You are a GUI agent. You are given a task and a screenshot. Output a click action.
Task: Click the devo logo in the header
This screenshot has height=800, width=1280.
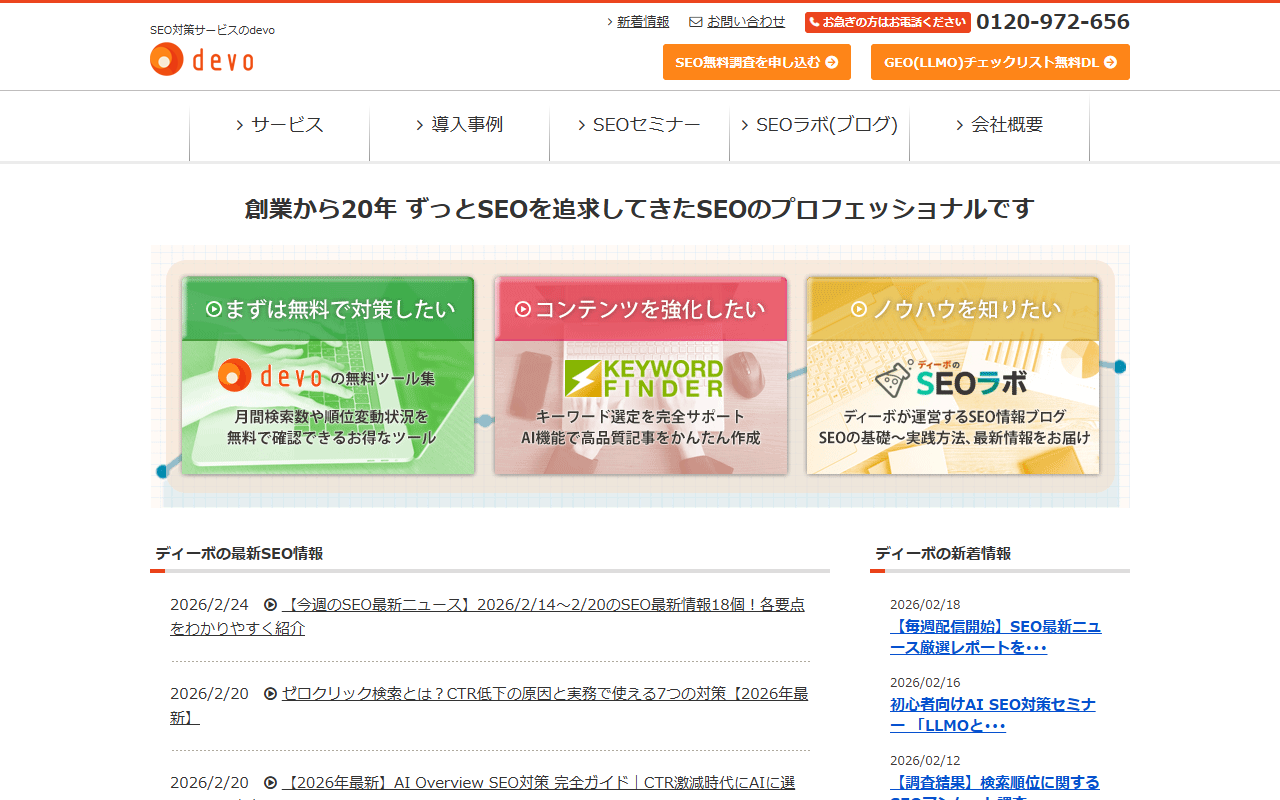(x=202, y=60)
